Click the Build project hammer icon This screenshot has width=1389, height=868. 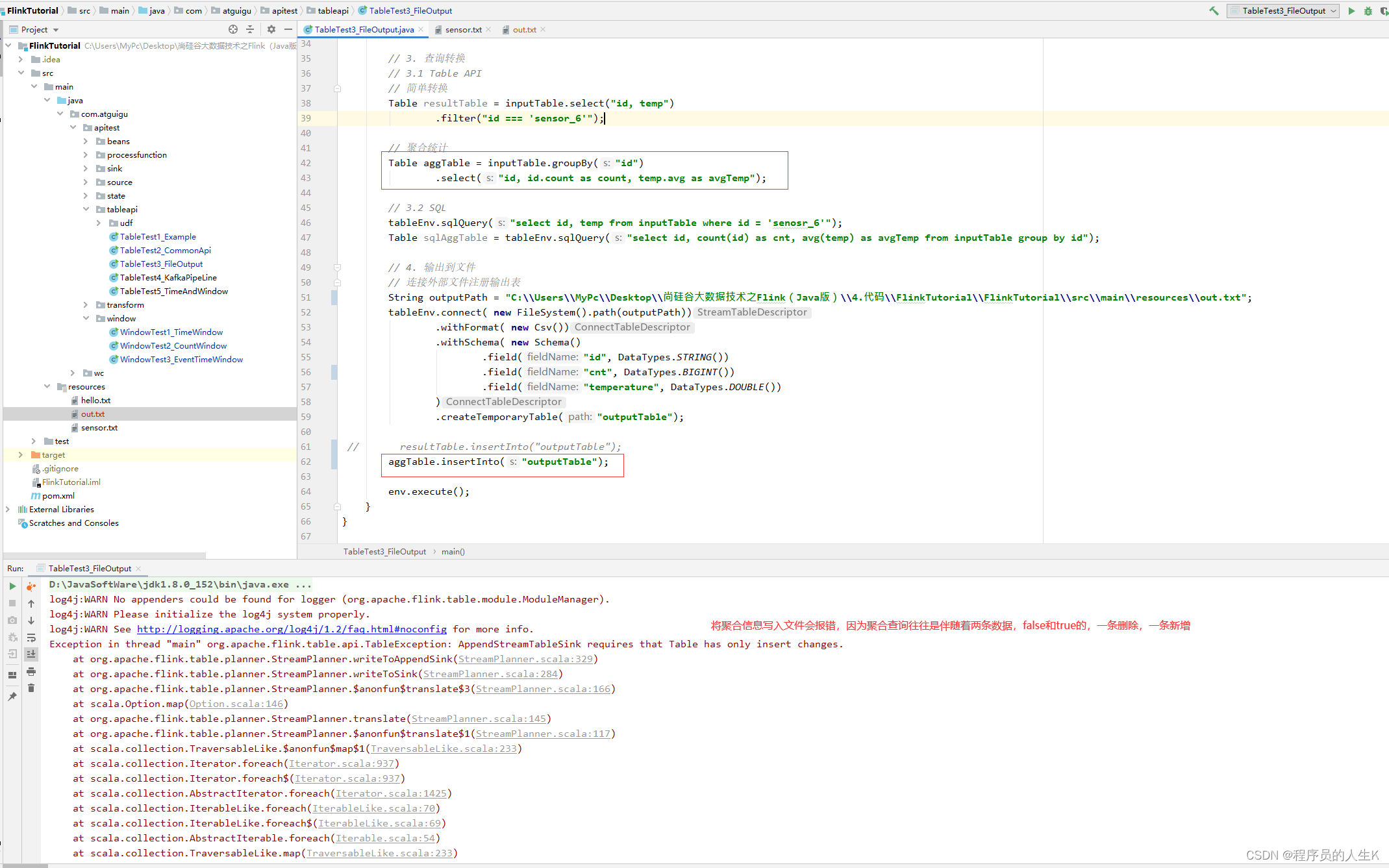click(x=1213, y=10)
